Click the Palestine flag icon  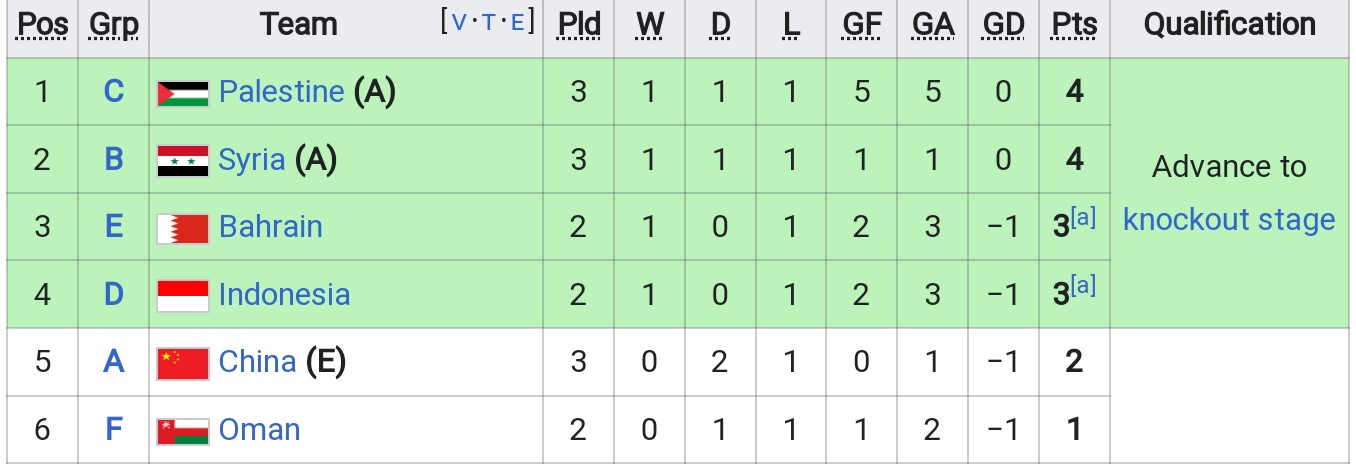point(183,93)
